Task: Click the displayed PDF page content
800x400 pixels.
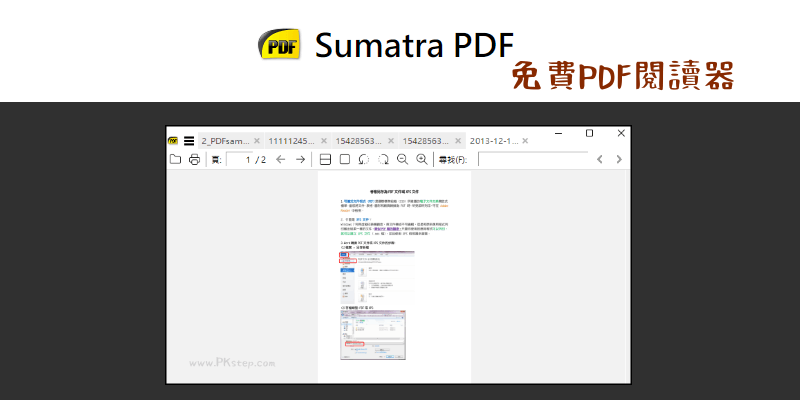Action: pos(394,276)
